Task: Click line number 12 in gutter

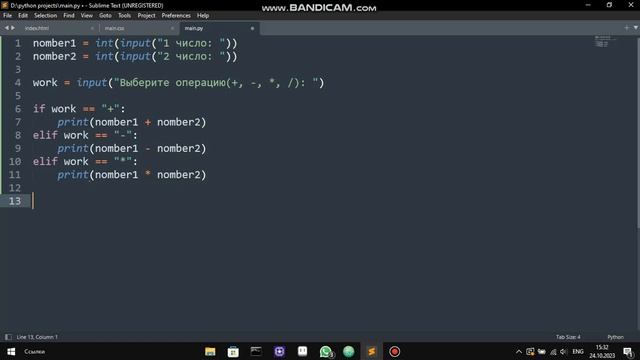Action: pyautogui.click(x=15, y=188)
